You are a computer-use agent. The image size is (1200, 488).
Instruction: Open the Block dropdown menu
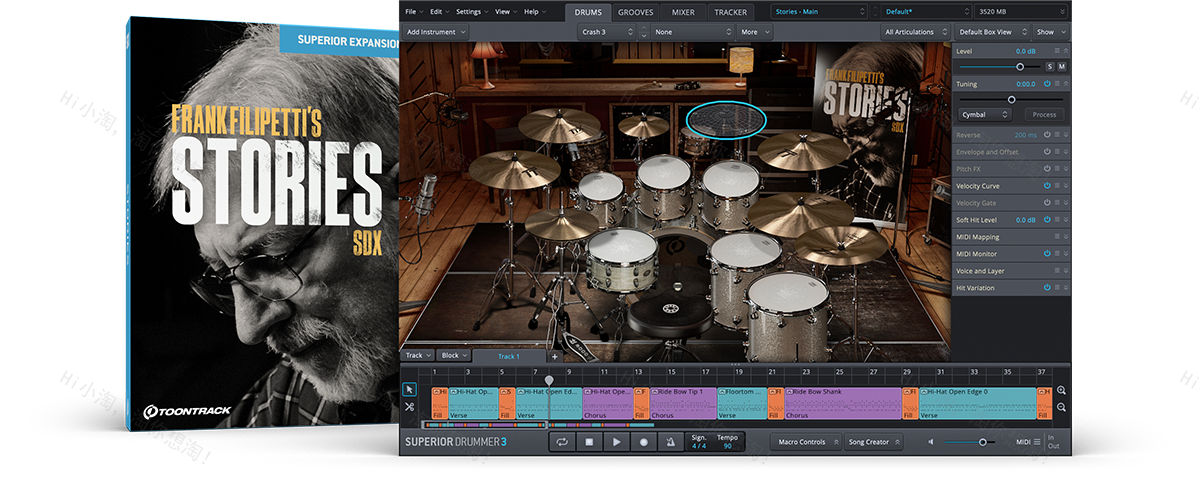tap(454, 355)
